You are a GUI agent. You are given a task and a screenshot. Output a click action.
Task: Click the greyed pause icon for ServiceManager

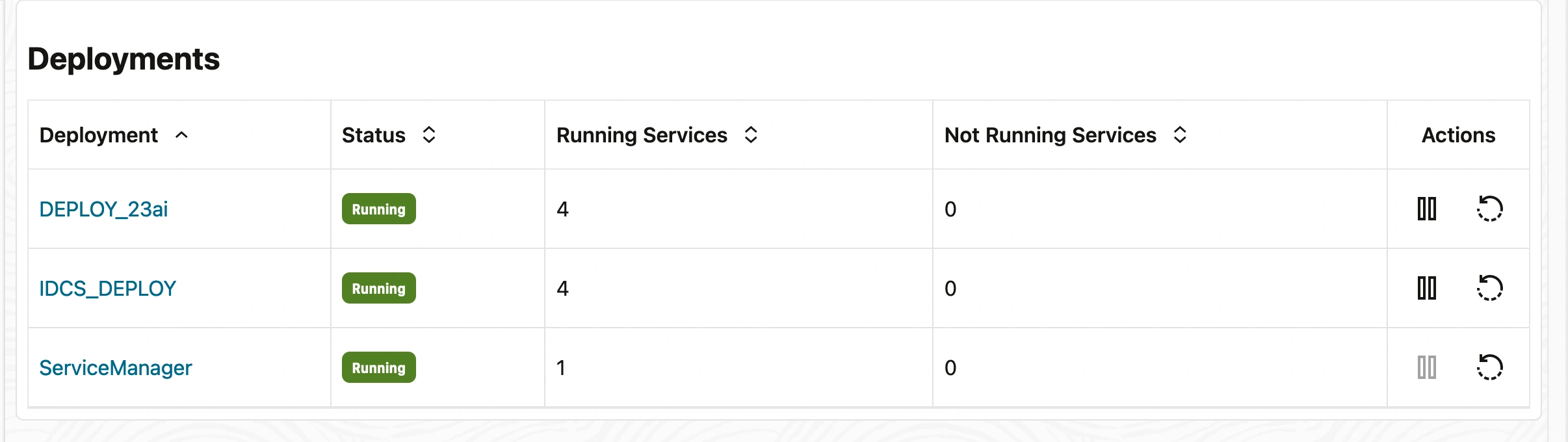coord(1426,367)
